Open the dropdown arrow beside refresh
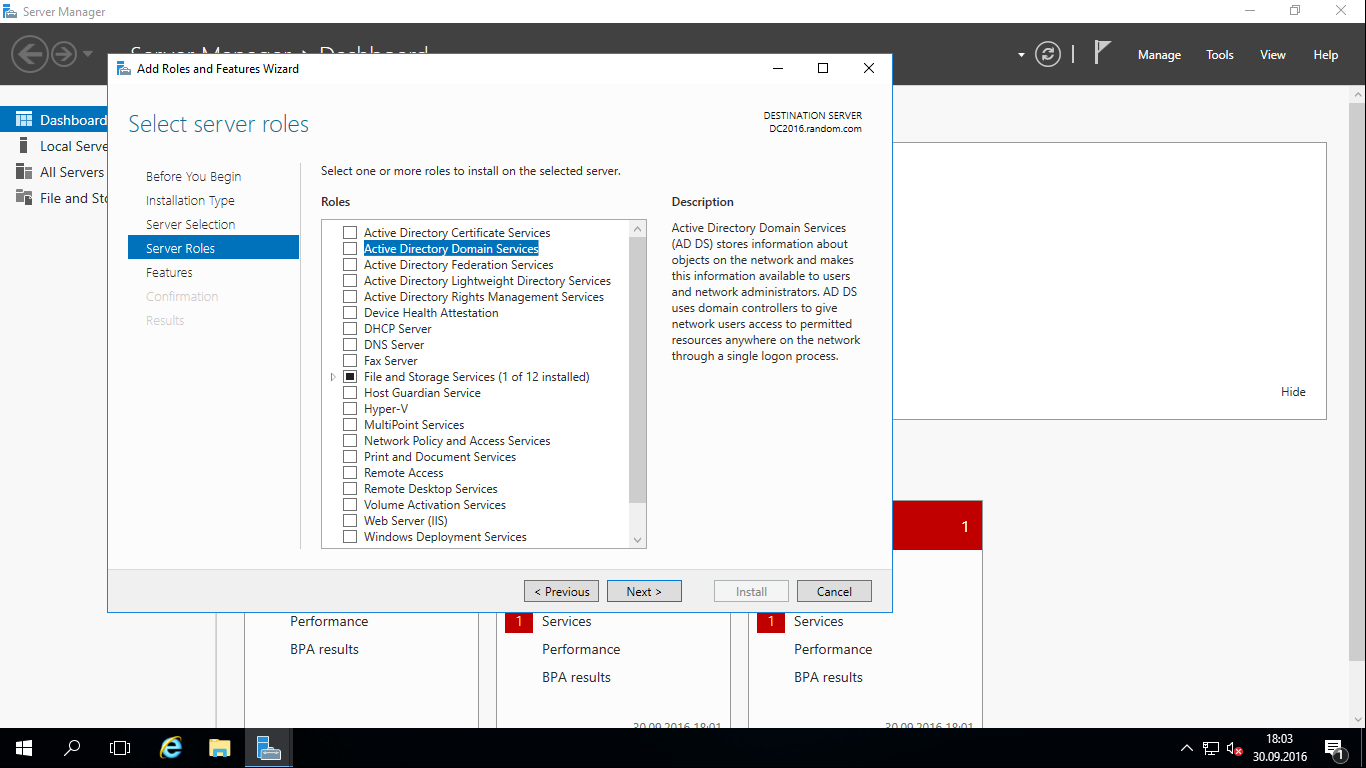 (1021, 55)
